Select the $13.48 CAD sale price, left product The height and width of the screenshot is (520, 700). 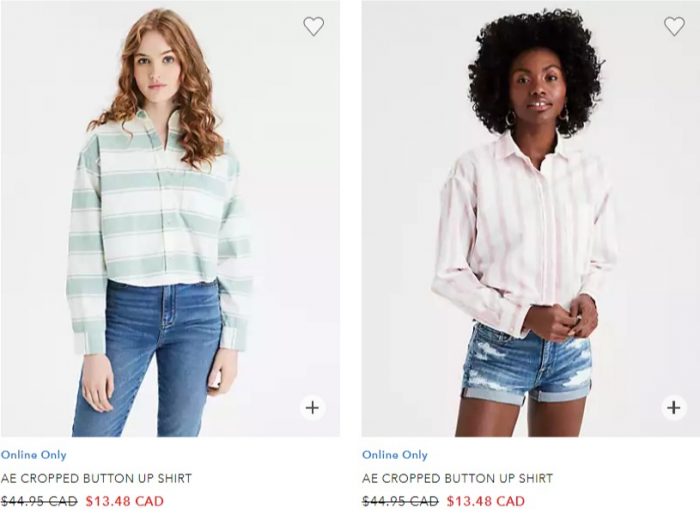(x=125, y=501)
